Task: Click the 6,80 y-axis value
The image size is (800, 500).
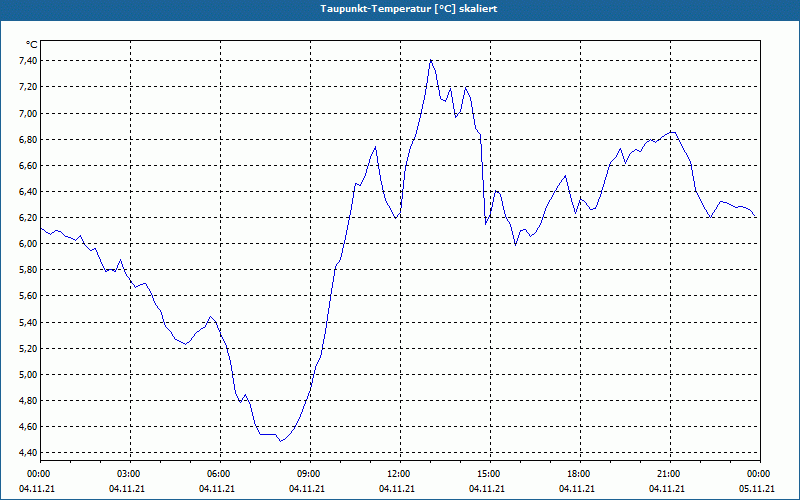Action: pyautogui.click(x=29, y=139)
